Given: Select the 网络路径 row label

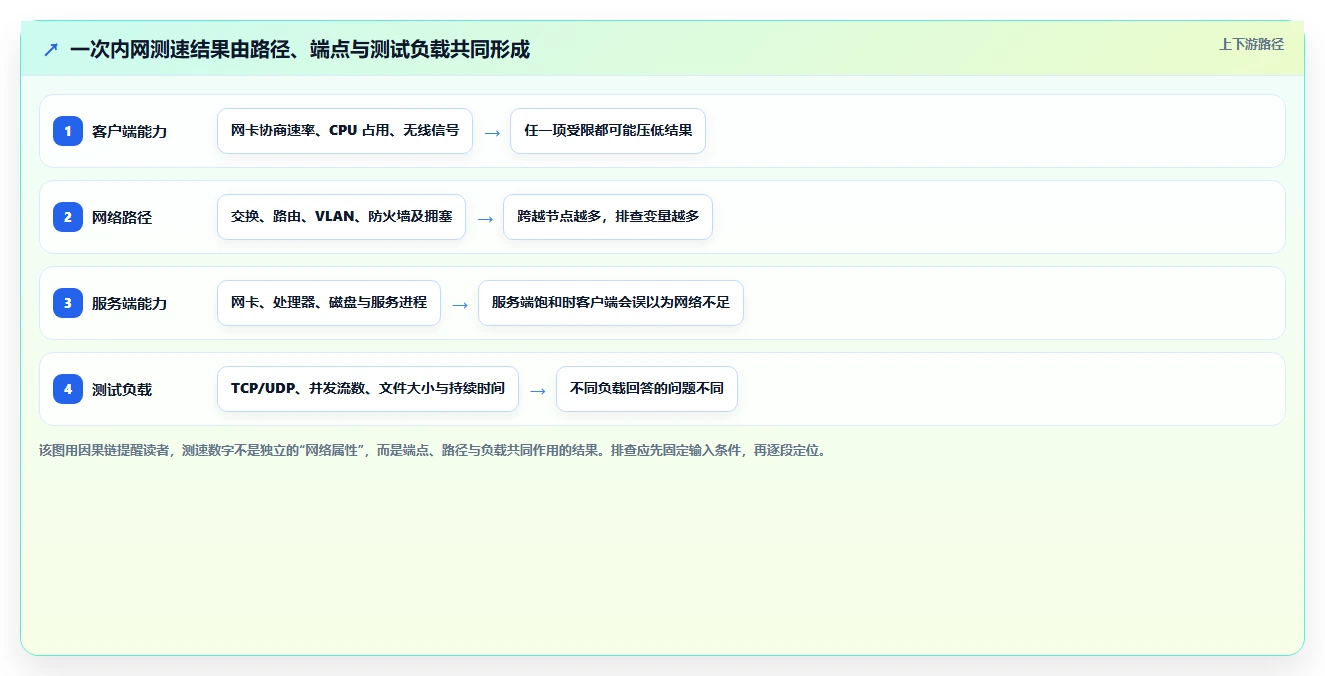Looking at the screenshot, I should coord(122,217).
